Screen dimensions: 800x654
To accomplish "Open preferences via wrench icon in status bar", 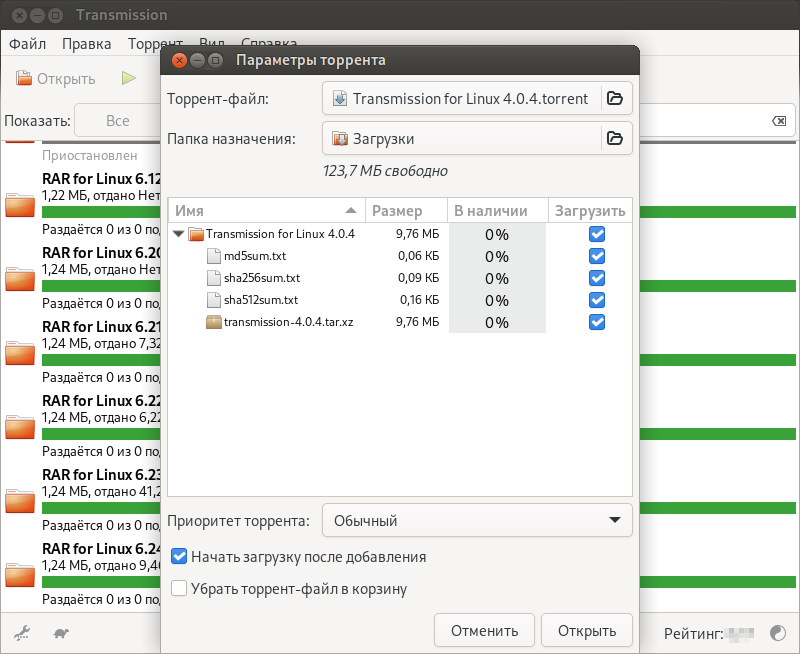I will point(22,633).
